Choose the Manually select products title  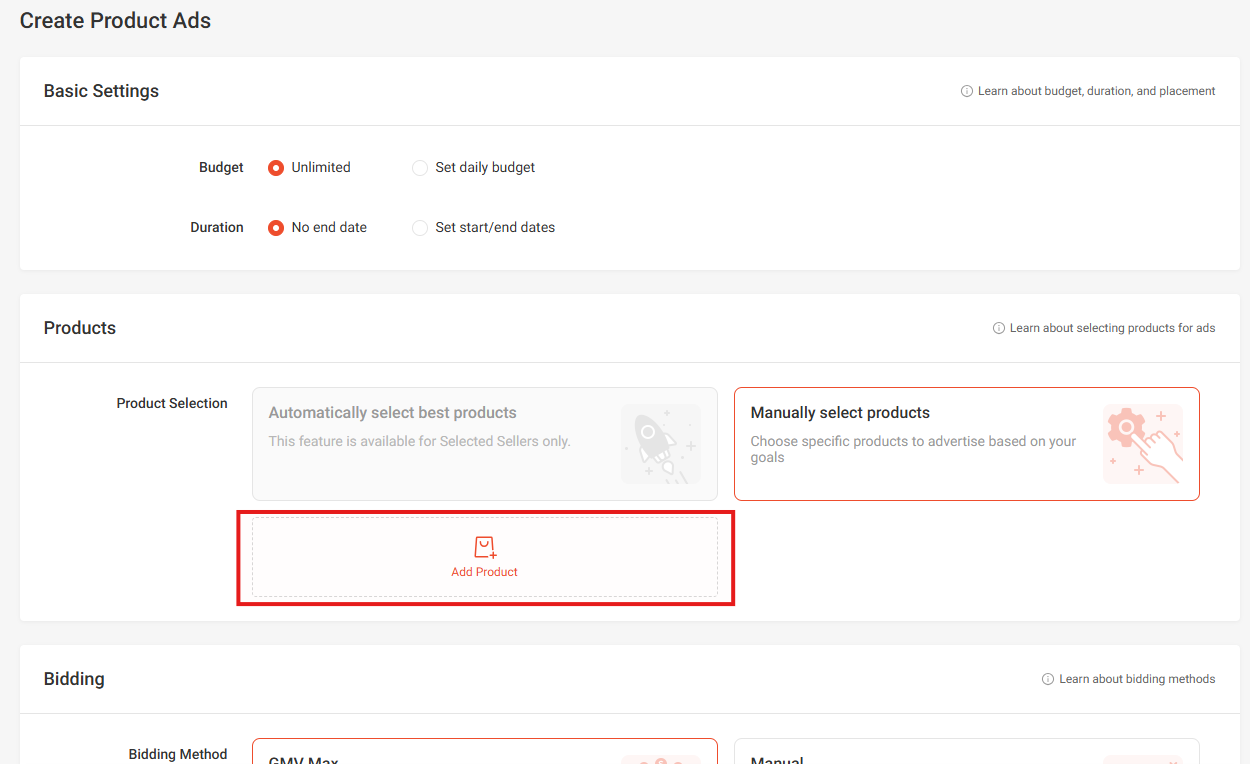click(840, 413)
